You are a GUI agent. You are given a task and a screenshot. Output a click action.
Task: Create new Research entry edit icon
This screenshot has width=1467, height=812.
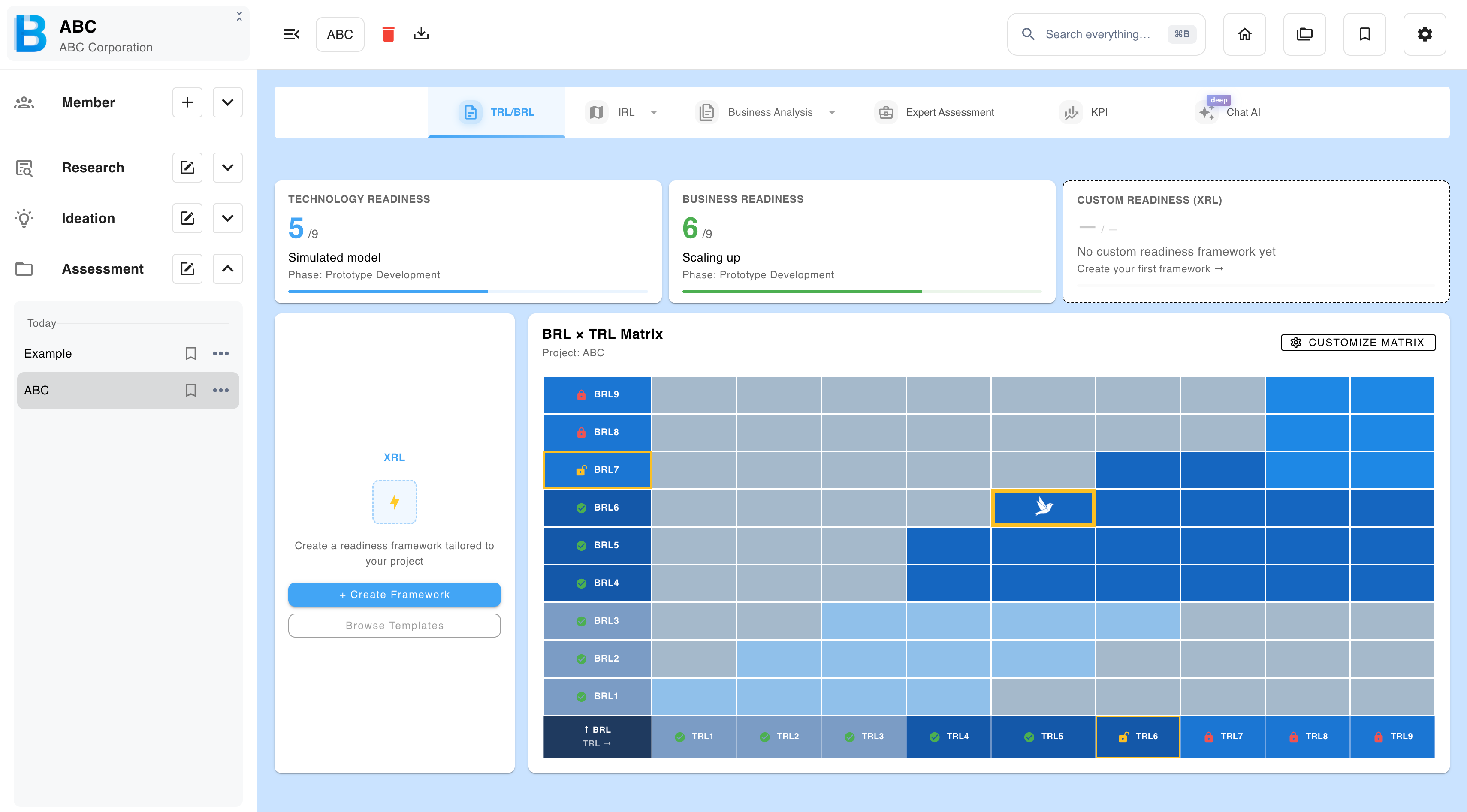point(187,167)
